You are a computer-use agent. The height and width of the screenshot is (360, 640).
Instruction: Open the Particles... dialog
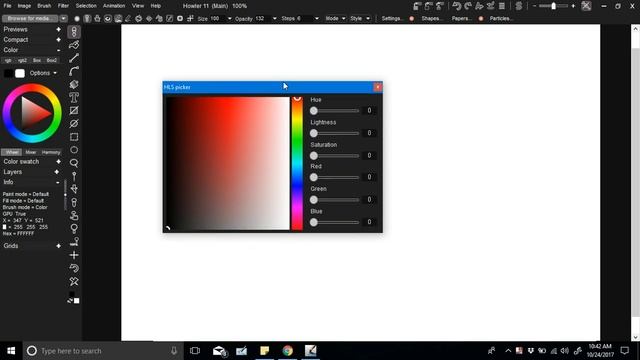(x=502, y=18)
